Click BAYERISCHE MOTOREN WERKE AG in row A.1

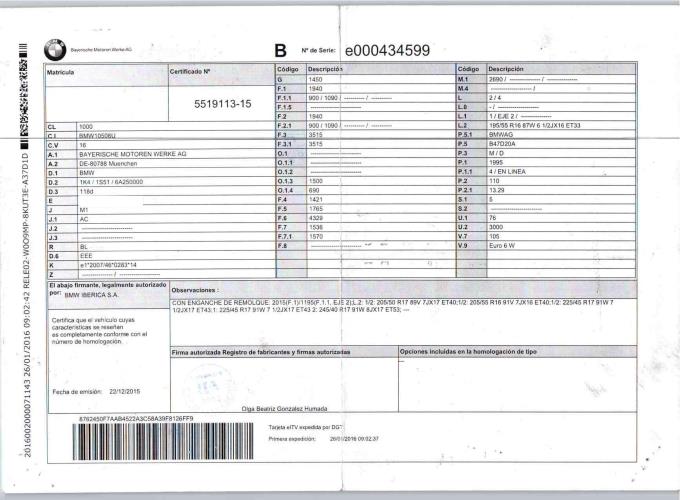(133, 154)
